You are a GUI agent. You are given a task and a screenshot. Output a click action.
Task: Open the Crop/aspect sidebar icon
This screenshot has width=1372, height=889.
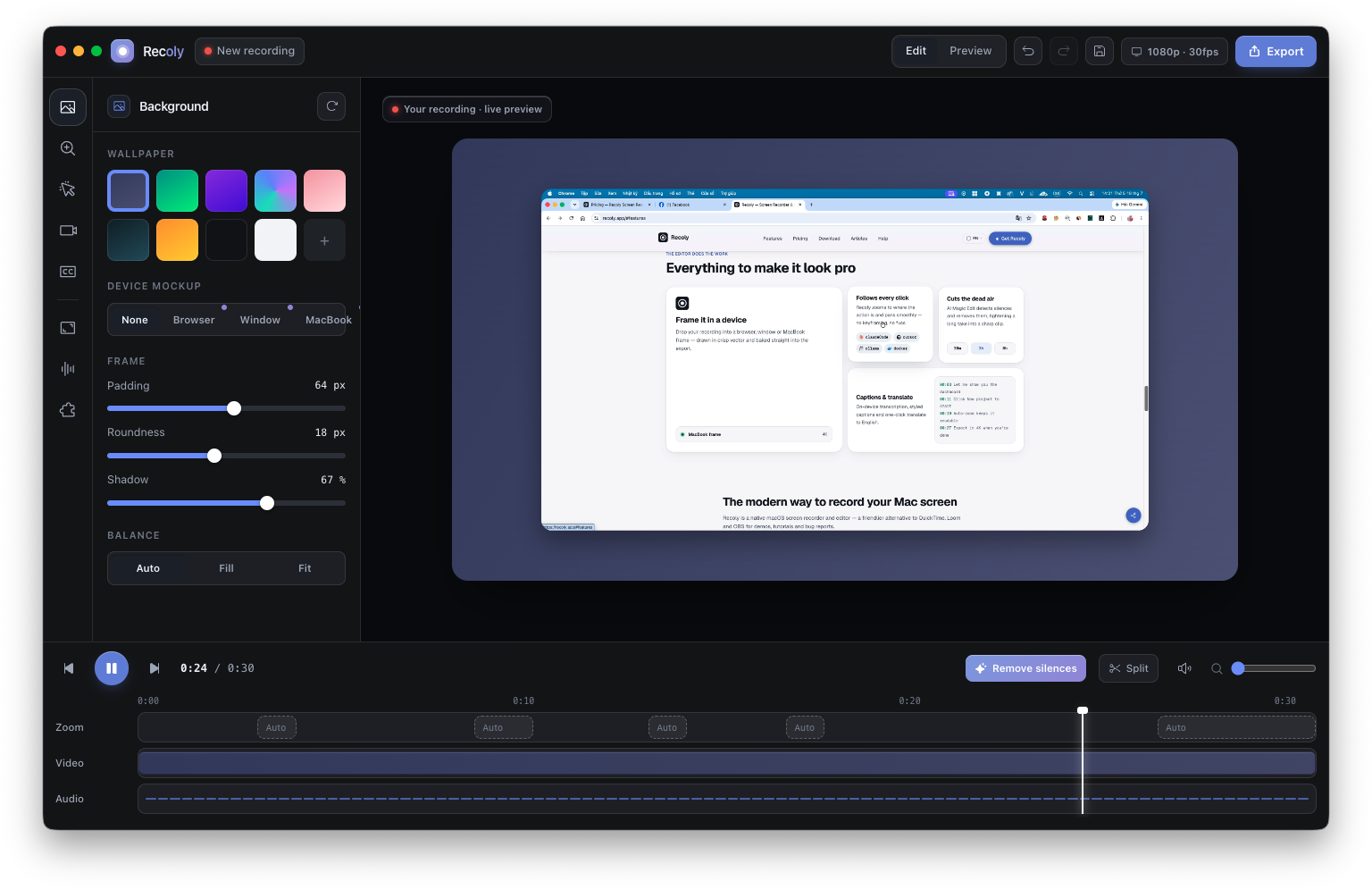click(x=68, y=328)
